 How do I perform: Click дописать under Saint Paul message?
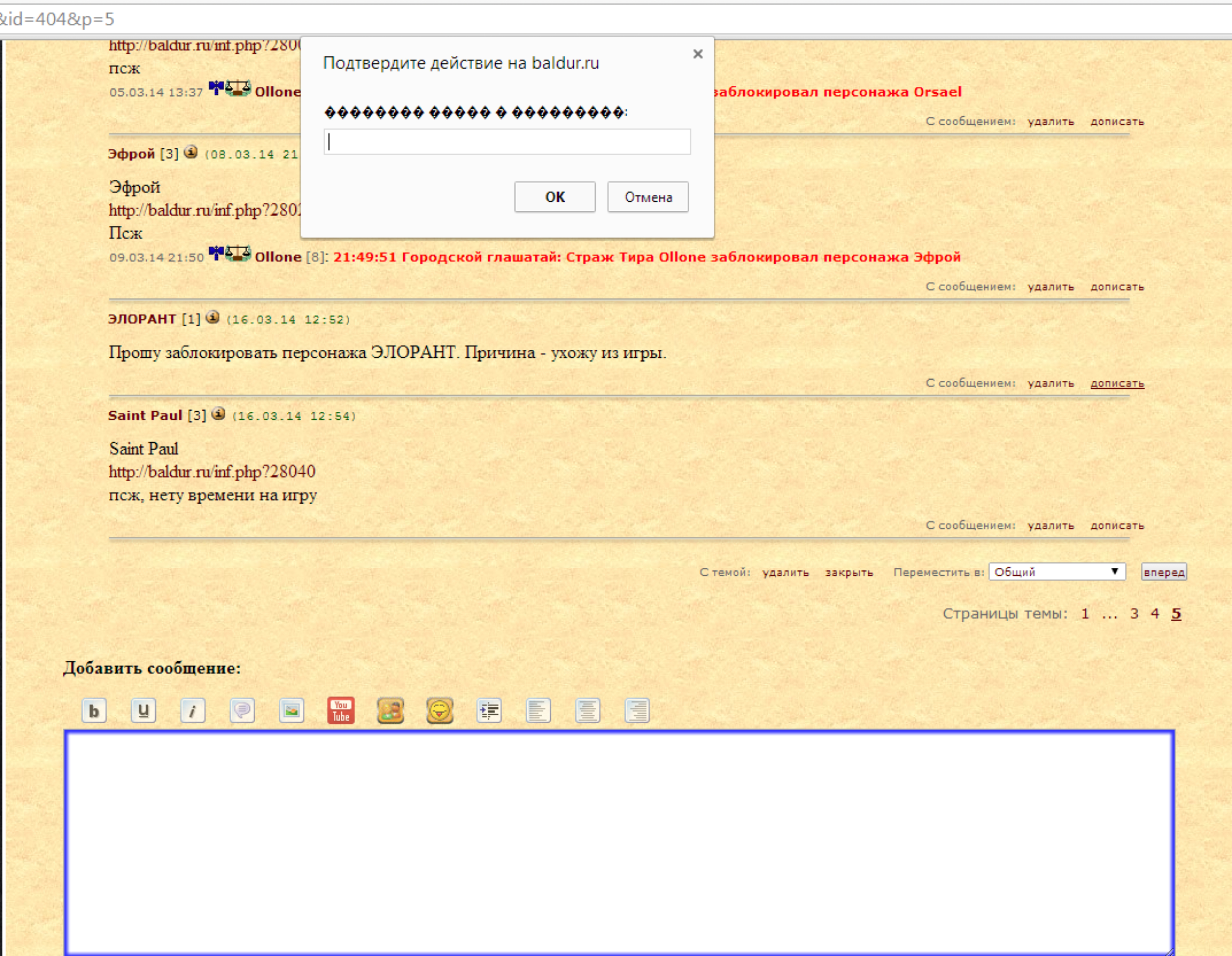pyautogui.click(x=1117, y=526)
